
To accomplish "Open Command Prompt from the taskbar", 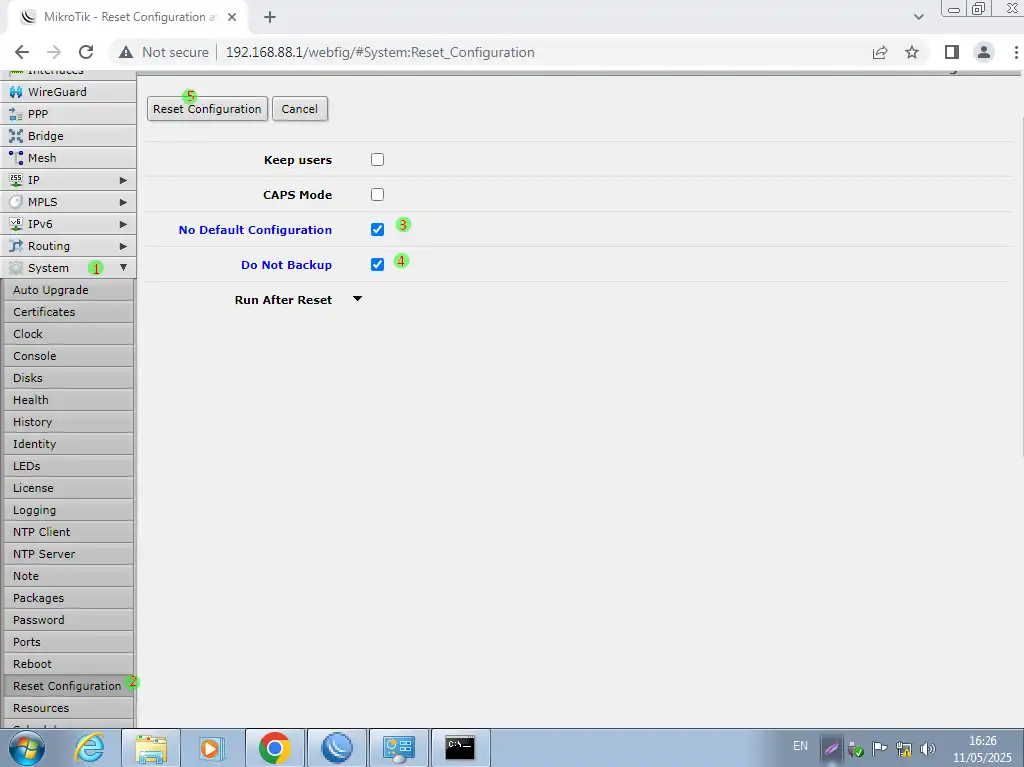I will pyautogui.click(x=460, y=747).
